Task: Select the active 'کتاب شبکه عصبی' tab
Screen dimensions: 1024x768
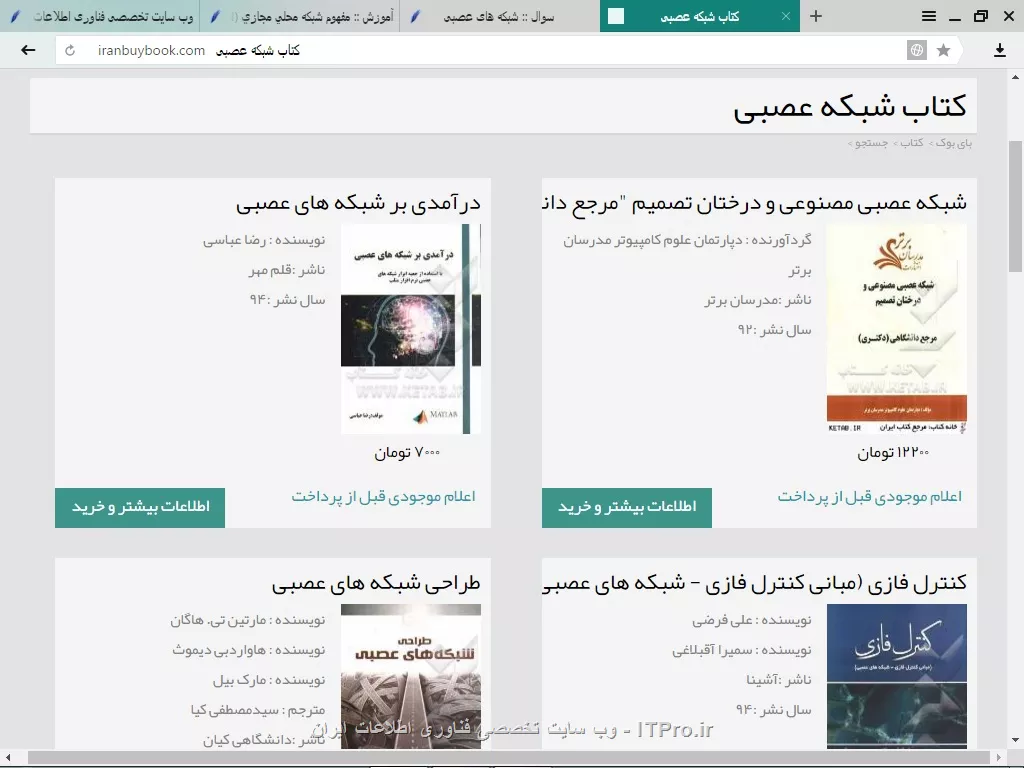Action: [699, 16]
